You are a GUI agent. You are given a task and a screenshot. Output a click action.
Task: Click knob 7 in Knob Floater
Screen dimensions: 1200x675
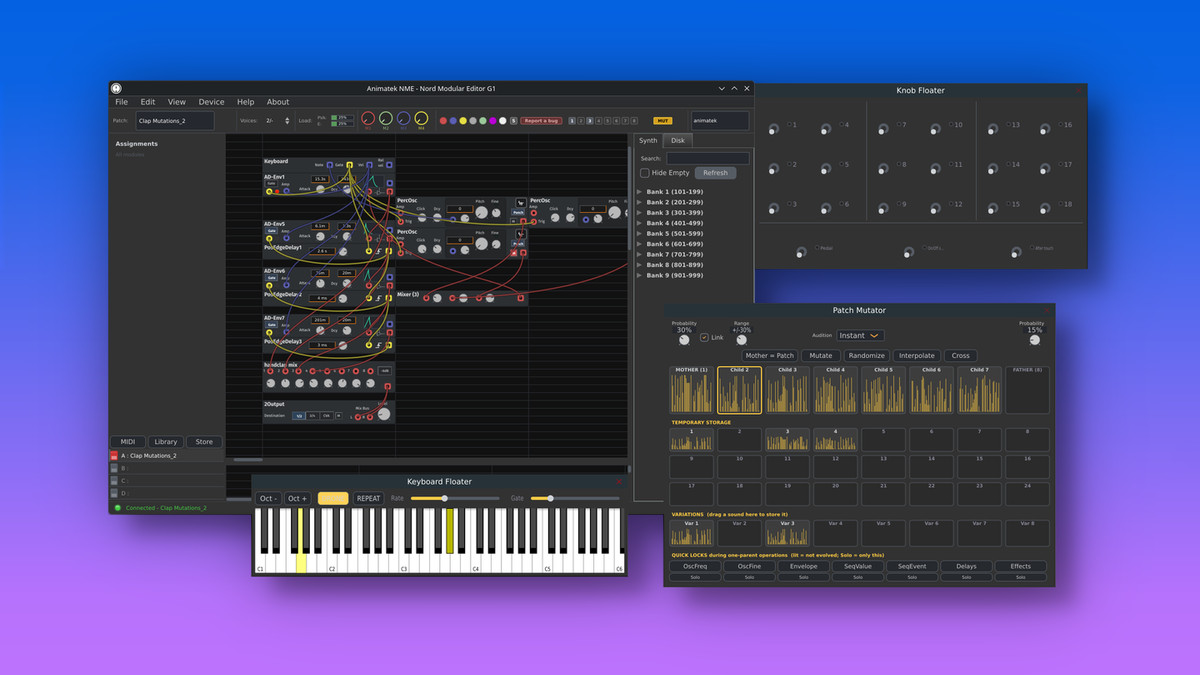click(x=883, y=129)
